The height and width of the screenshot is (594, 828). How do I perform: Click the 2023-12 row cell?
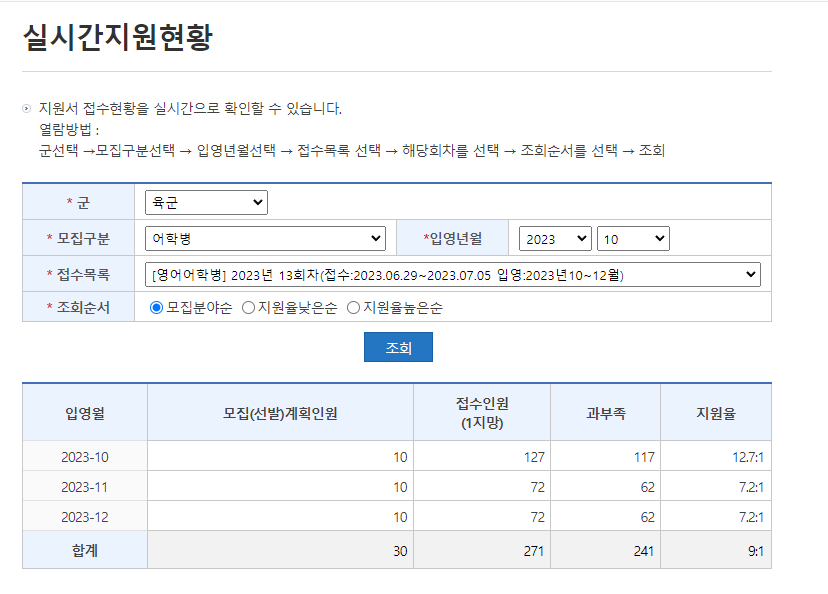pos(84,517)
